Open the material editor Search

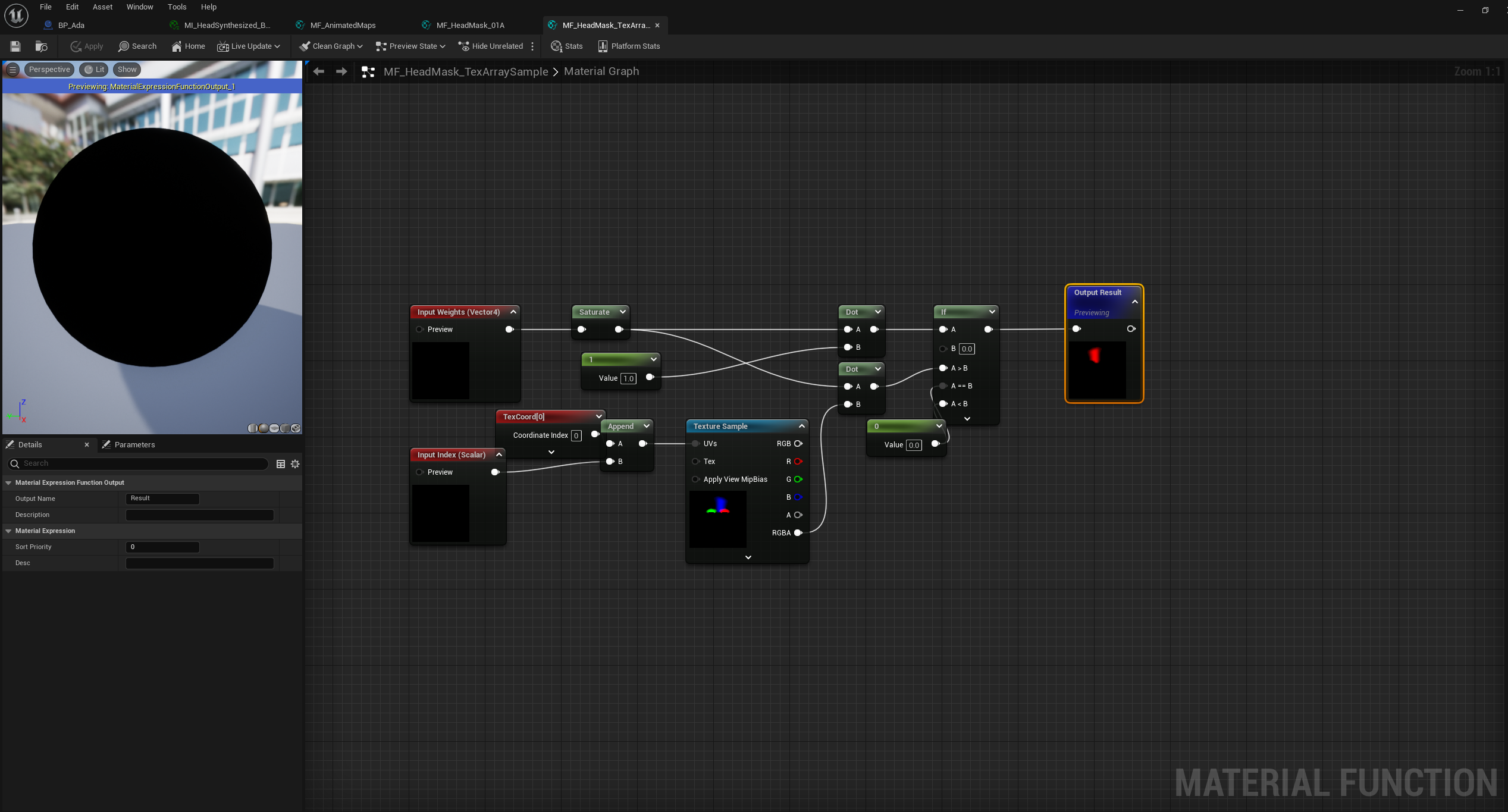point(137,46)
